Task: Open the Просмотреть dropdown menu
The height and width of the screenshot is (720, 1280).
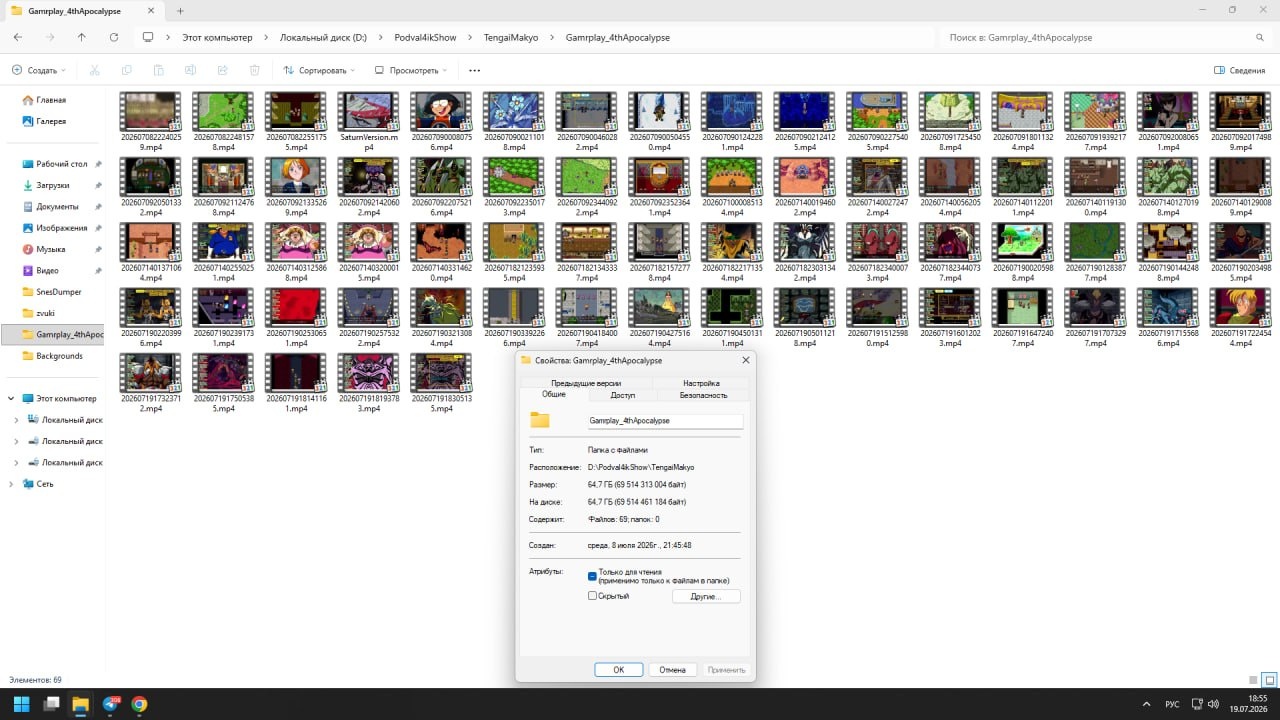Action: coord(411,70)
